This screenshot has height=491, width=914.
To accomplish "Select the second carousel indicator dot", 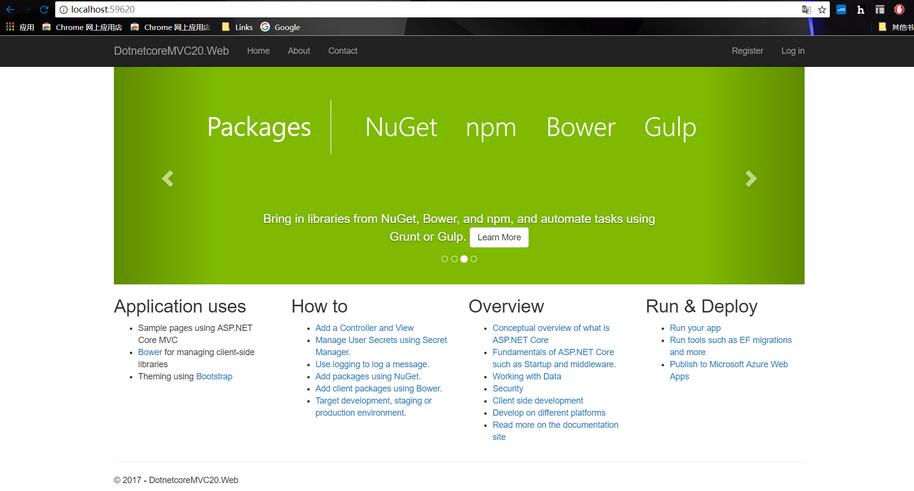I will (454, 259).
